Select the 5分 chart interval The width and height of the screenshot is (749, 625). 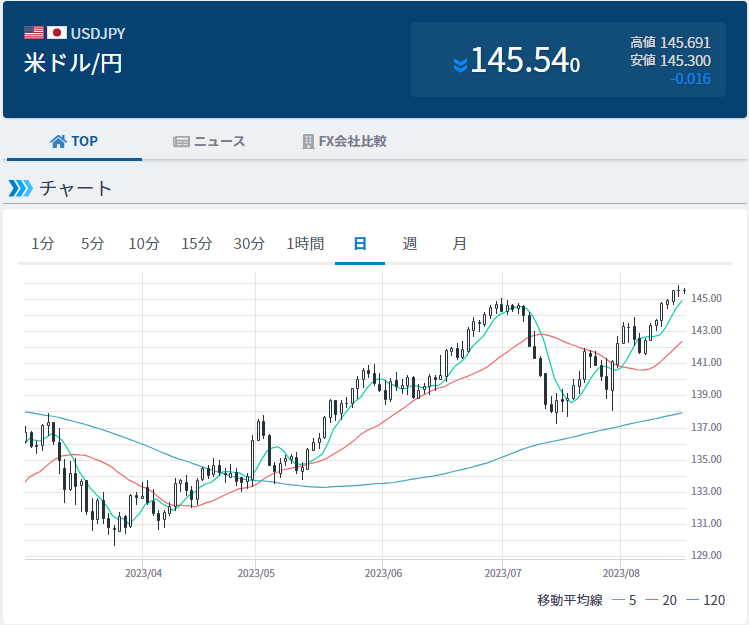(x=92, y=243)
